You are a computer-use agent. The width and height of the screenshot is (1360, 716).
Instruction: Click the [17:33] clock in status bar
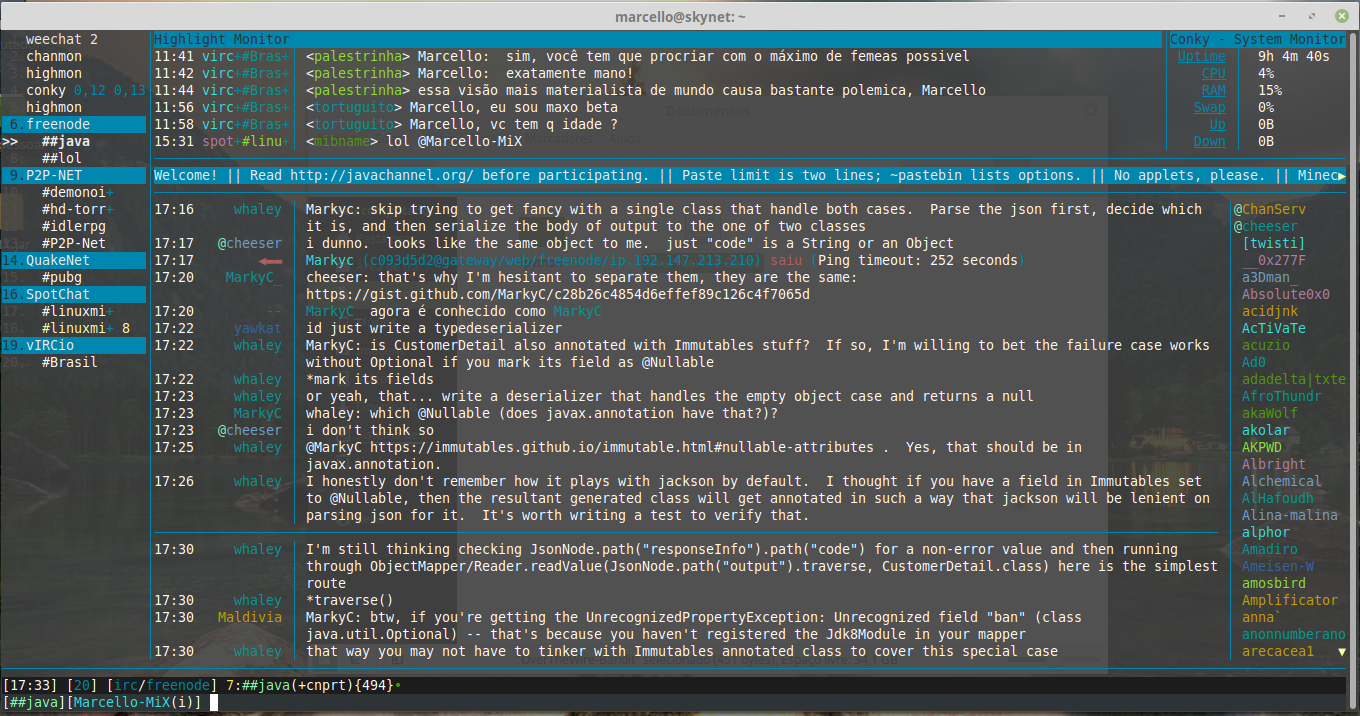point(30,685)
